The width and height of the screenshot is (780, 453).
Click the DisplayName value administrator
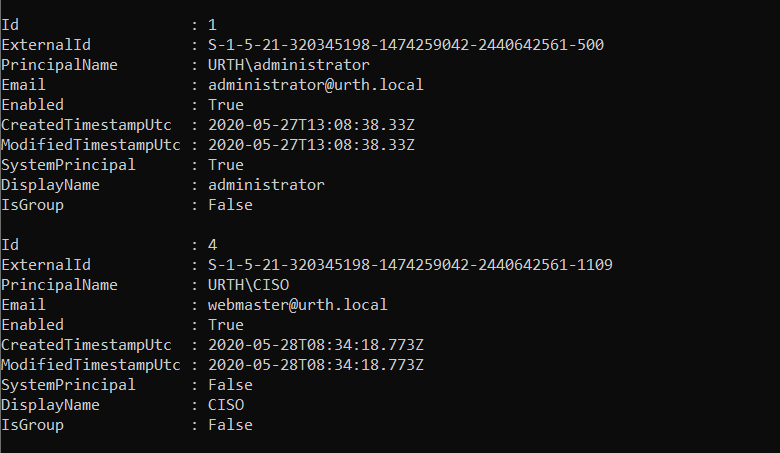coord(266,185)
